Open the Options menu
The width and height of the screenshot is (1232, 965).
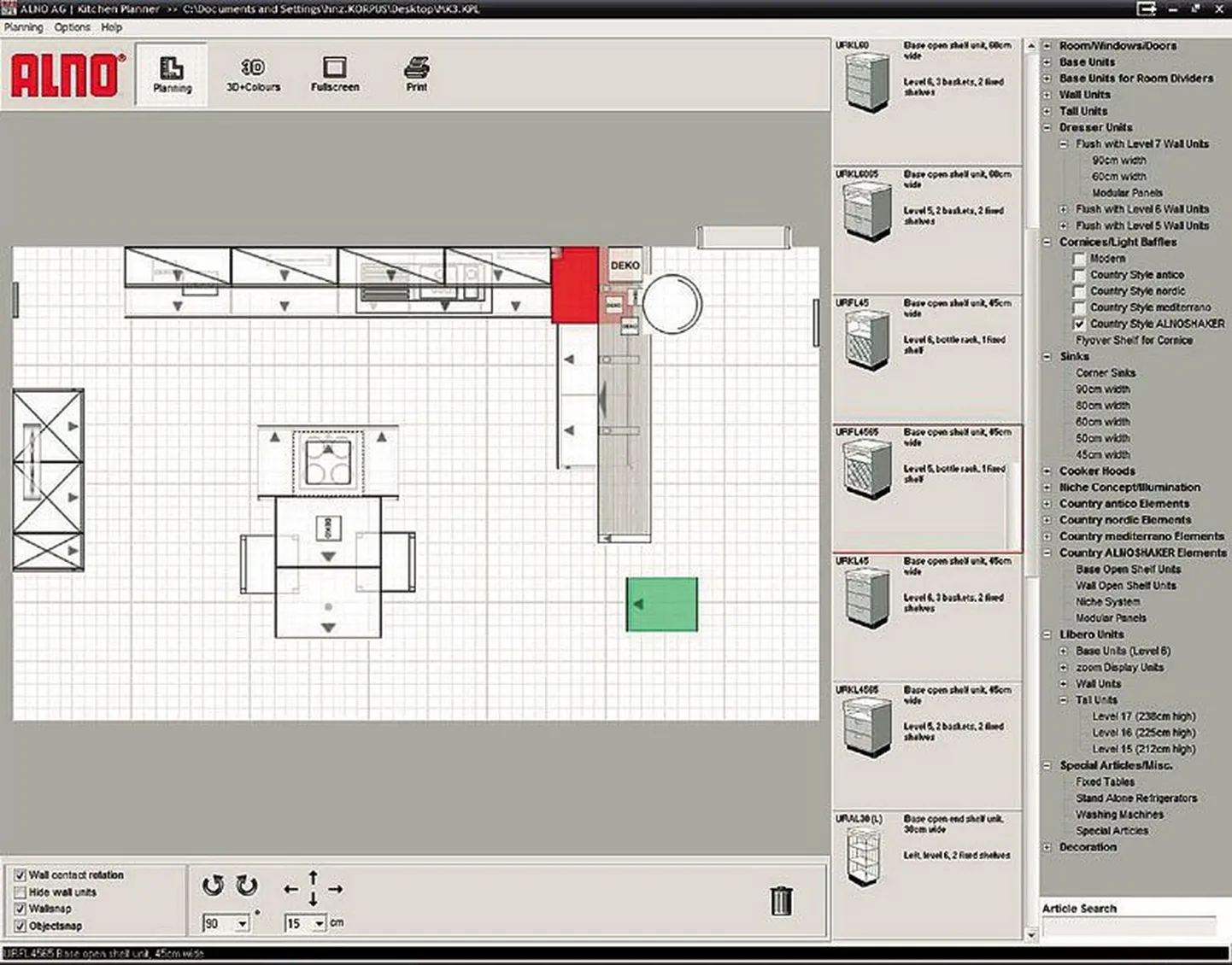click(x=72, y=27)
